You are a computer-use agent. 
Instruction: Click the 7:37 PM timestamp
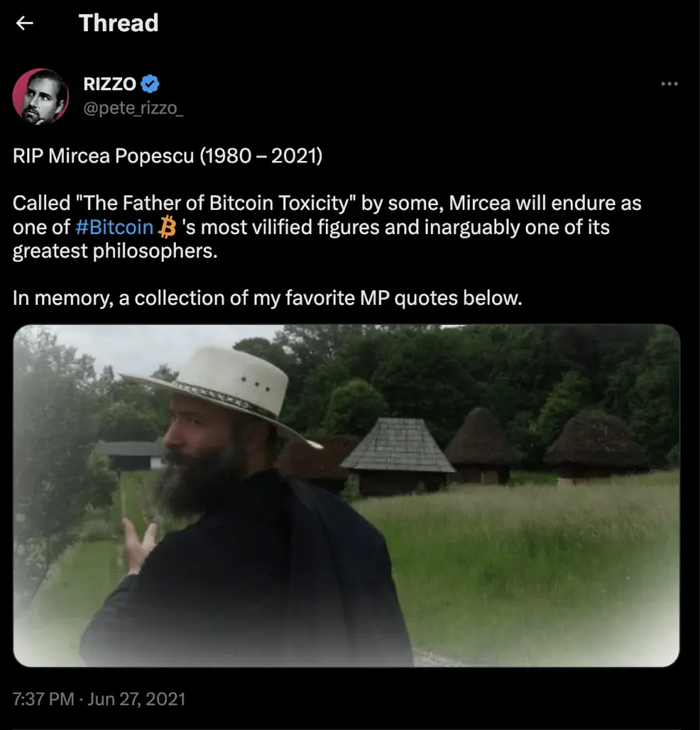click(x=43, y=699)
